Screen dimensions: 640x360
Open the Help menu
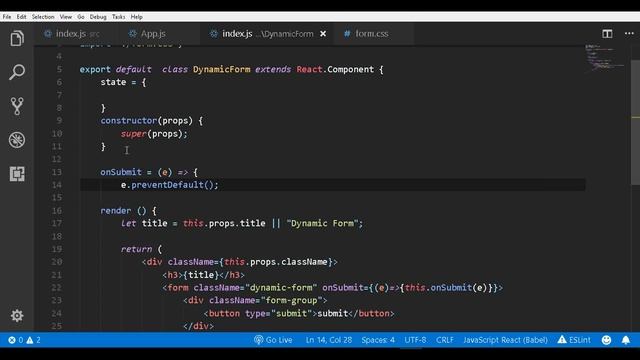click(x=136, y=17)
